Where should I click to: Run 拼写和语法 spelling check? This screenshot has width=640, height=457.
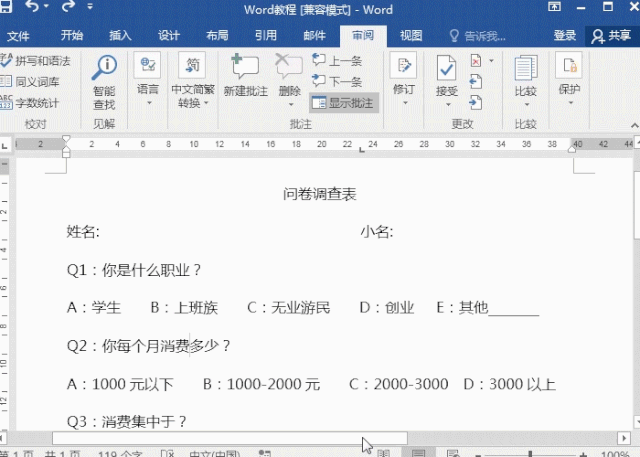36,61
